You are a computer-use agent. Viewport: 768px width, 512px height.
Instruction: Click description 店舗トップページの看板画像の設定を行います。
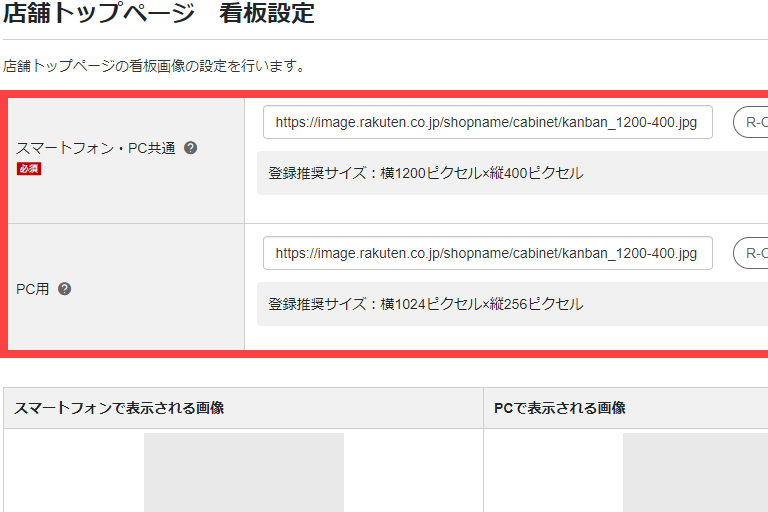click(x=154, y=66)
